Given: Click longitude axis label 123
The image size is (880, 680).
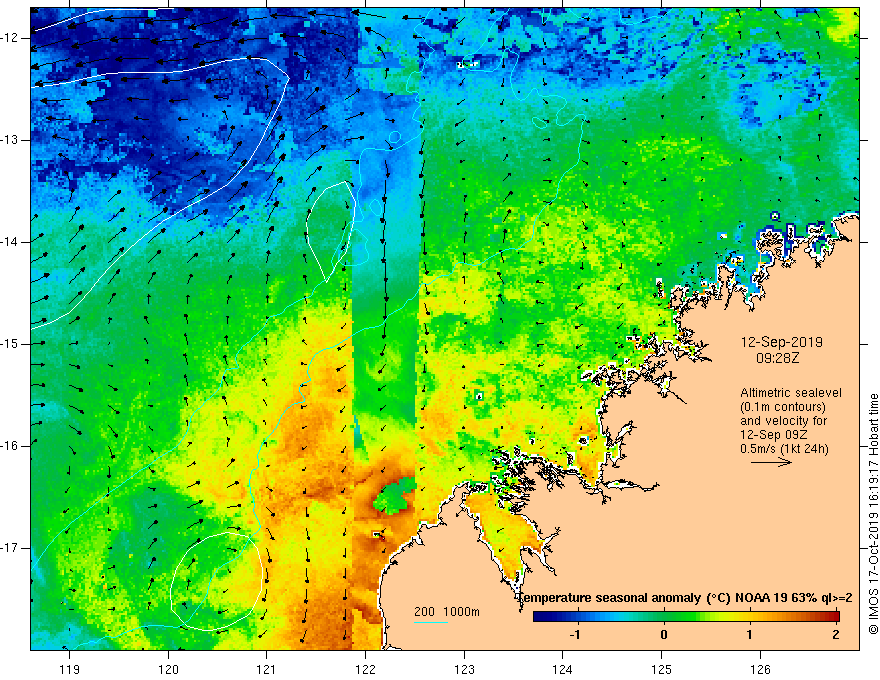Looking at the screenshot, I should pyautogui.click(x=464, y=670).
